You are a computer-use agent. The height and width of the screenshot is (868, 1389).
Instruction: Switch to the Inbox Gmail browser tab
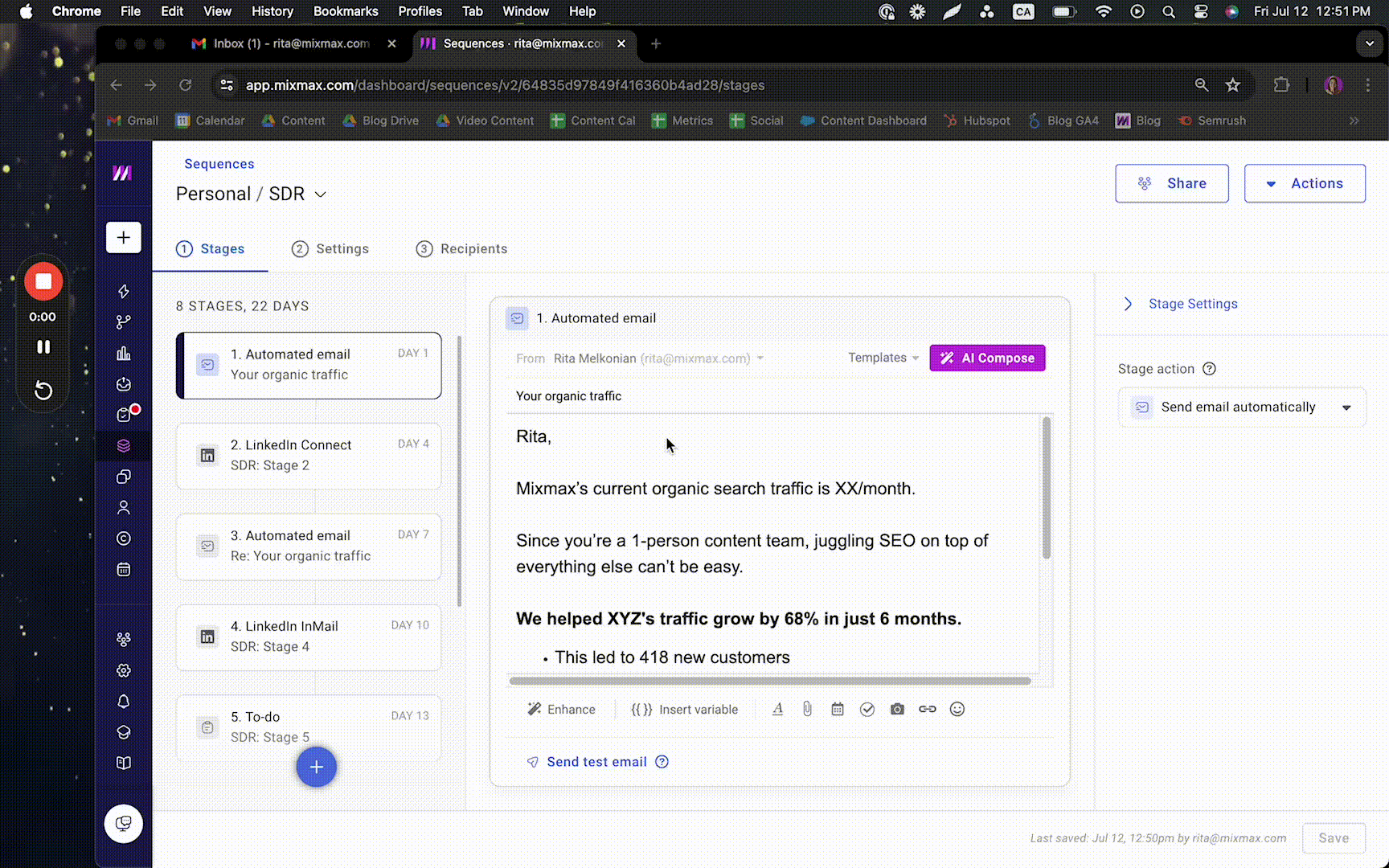[291, 43]
